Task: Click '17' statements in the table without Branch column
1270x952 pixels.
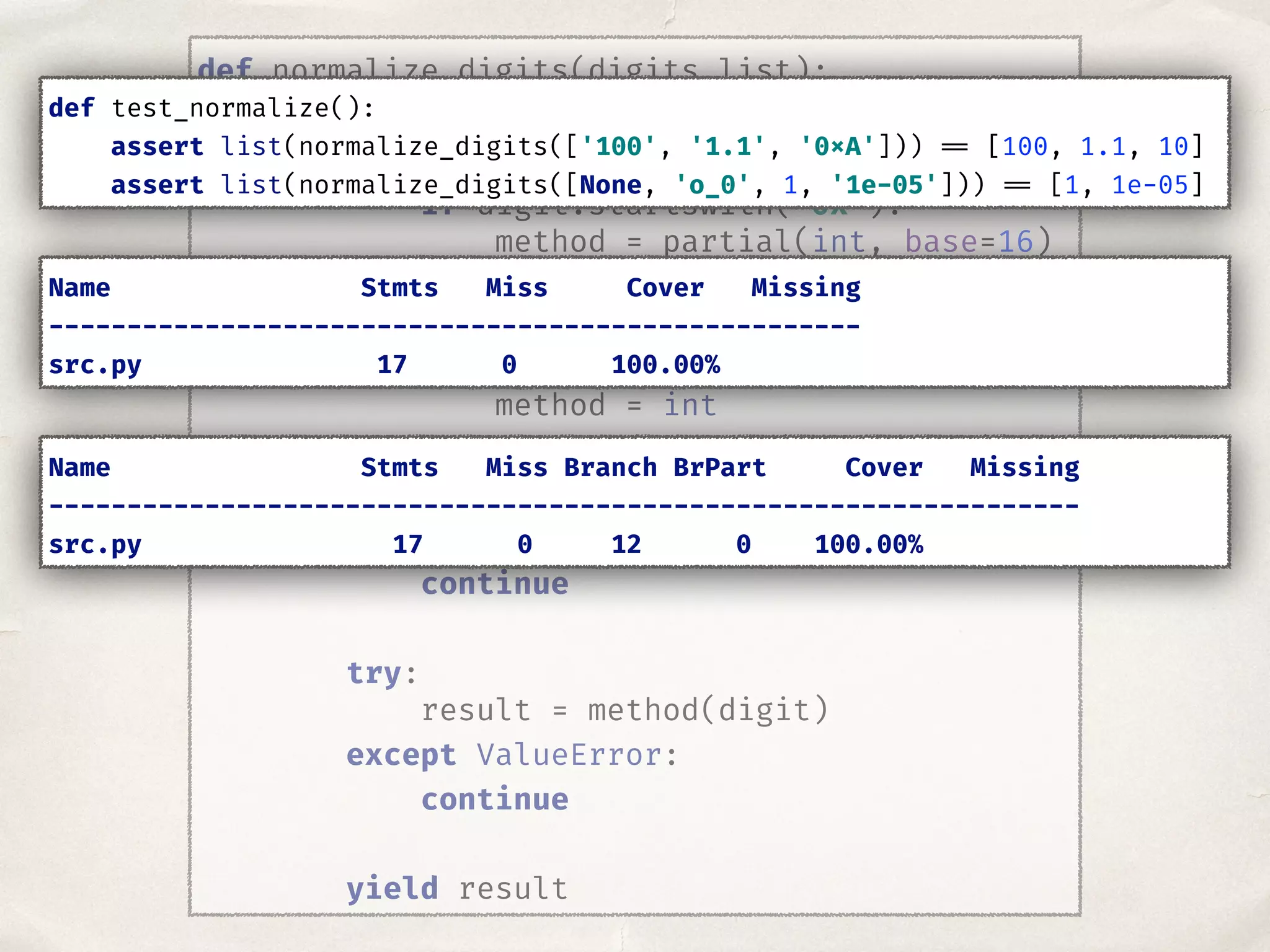Action: [392, 364]
